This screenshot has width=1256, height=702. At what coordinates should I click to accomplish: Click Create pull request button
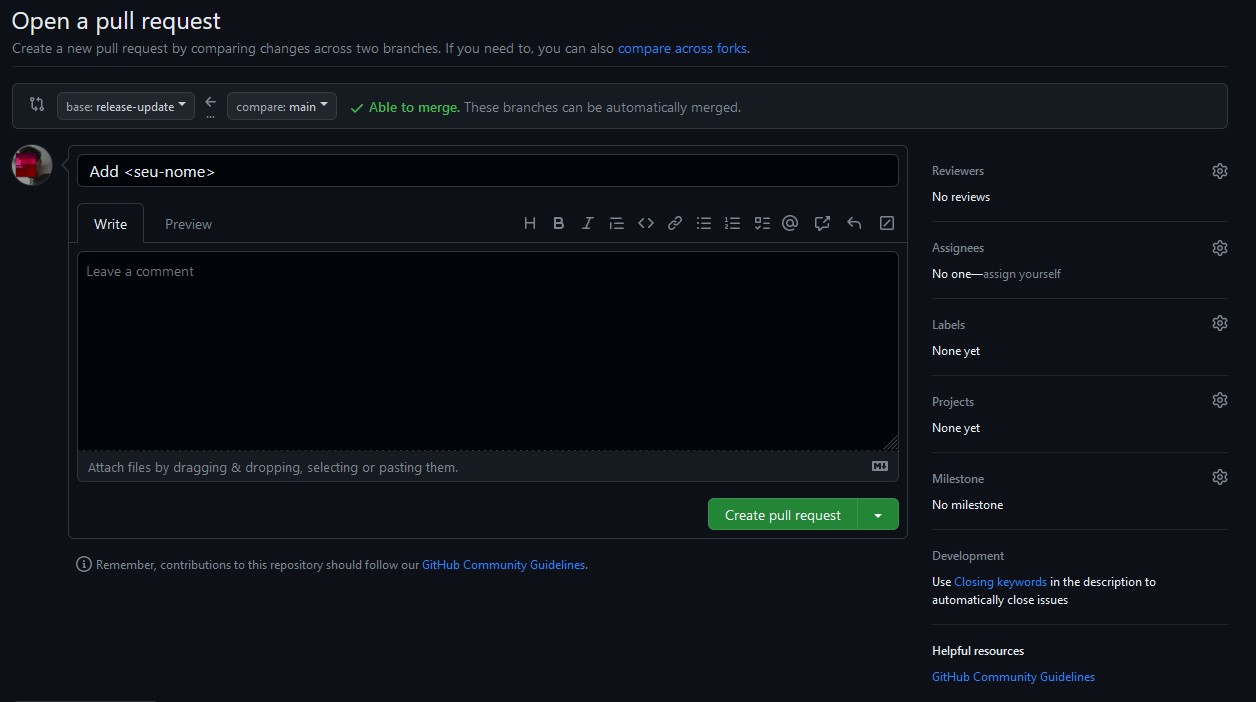tap(783, 515)
